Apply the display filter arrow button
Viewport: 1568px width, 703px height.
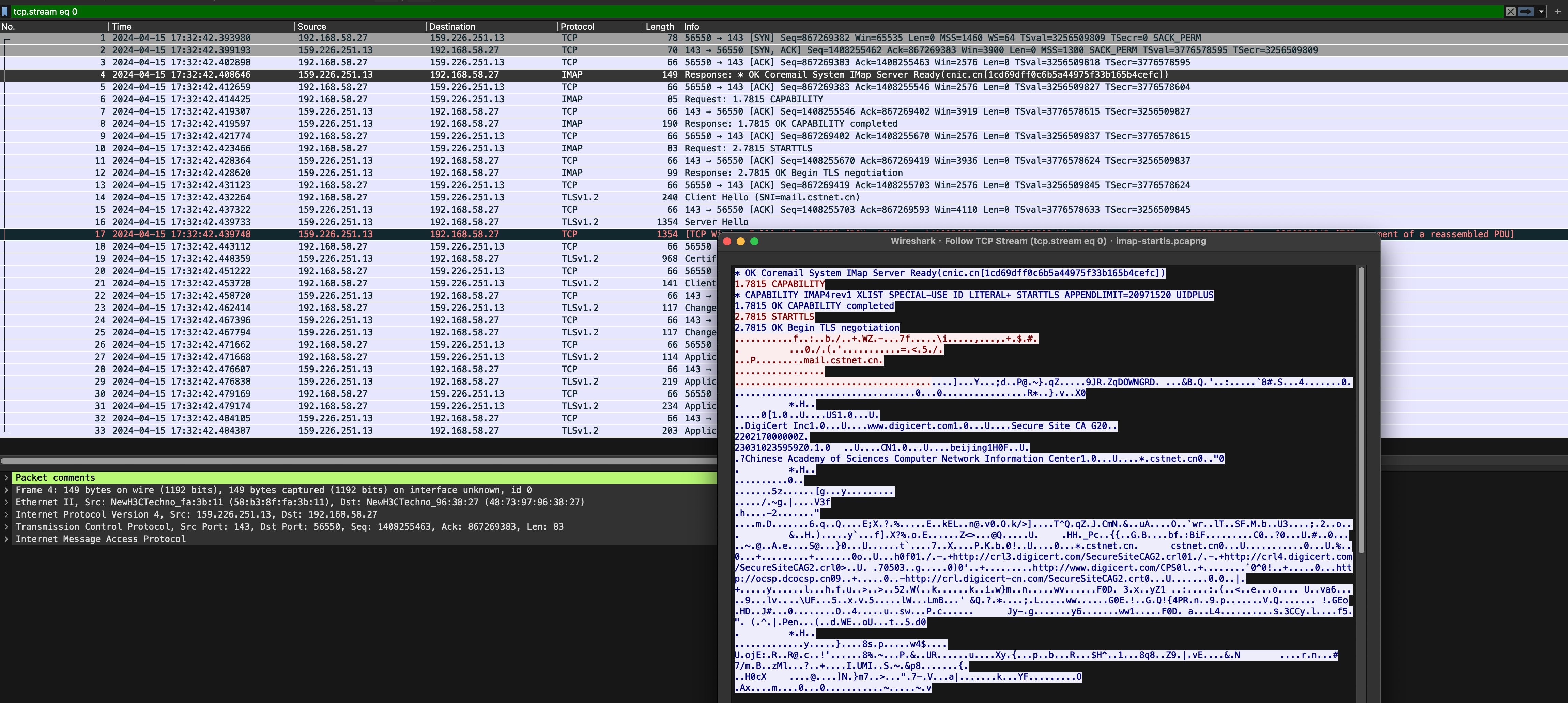tap(1525, 12)
